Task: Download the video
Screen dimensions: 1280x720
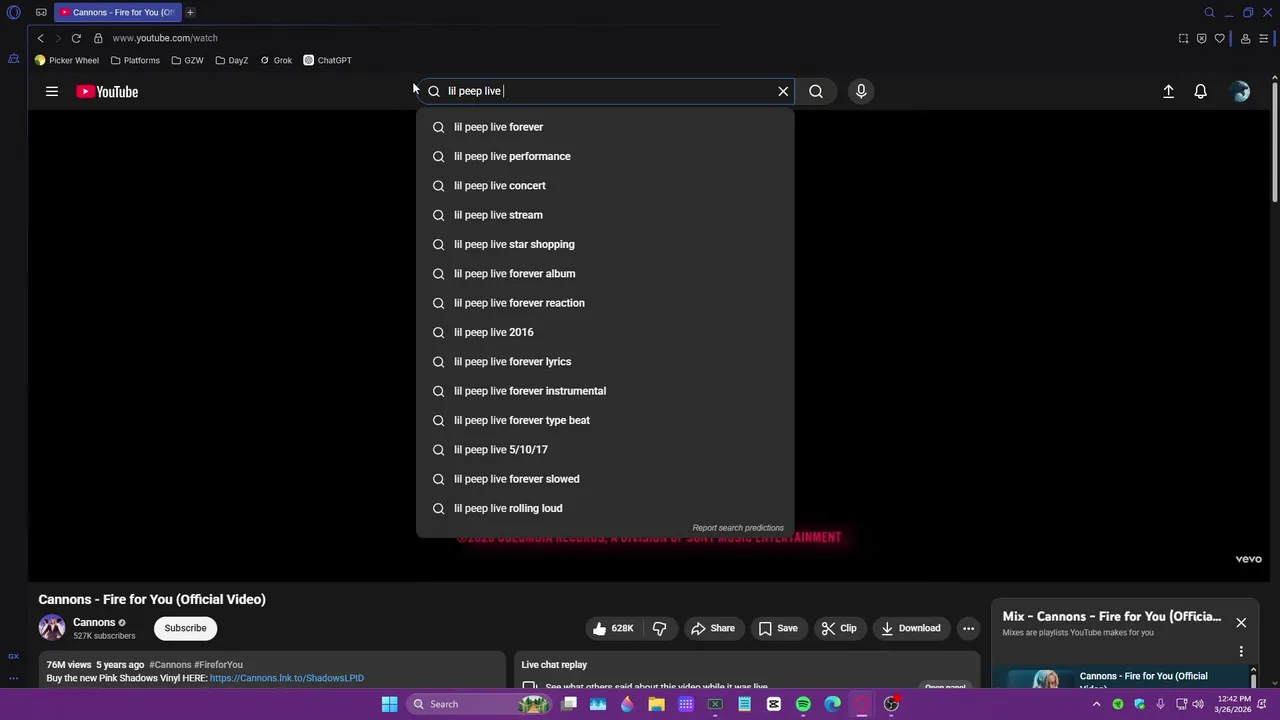Action: 910,628
